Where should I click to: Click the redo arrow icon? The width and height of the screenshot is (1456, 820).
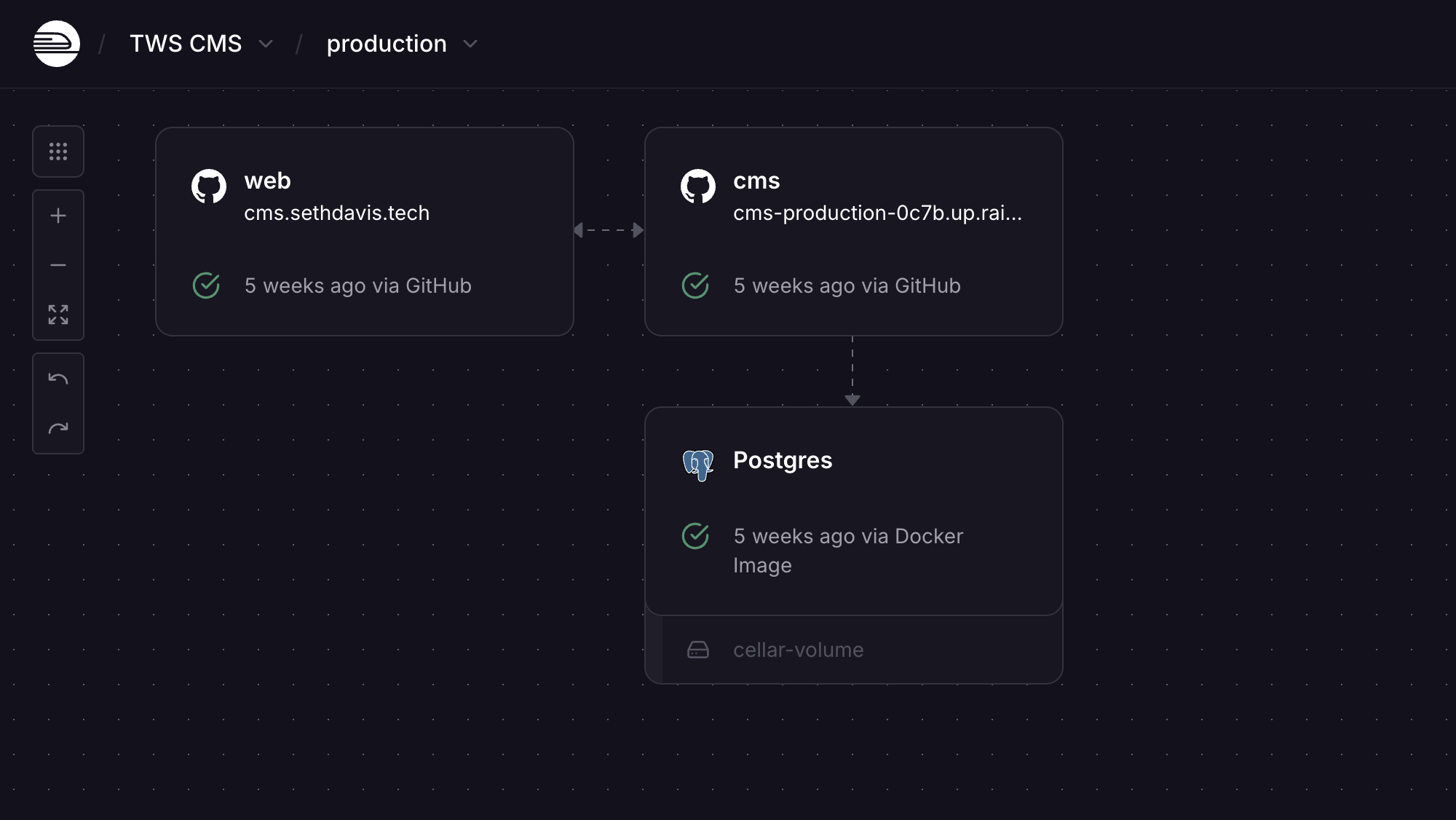58,428
